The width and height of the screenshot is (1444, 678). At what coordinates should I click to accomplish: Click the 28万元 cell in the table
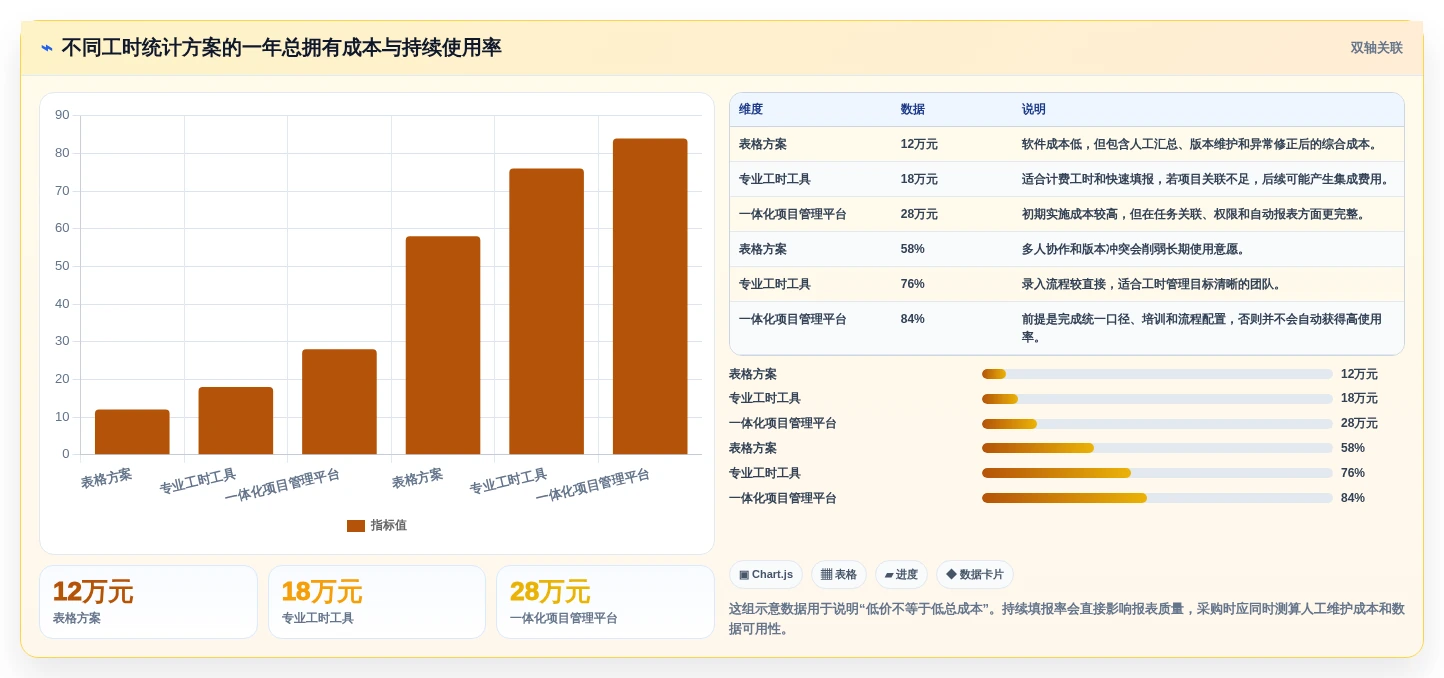pyautogui.click(x=919, y=215)
